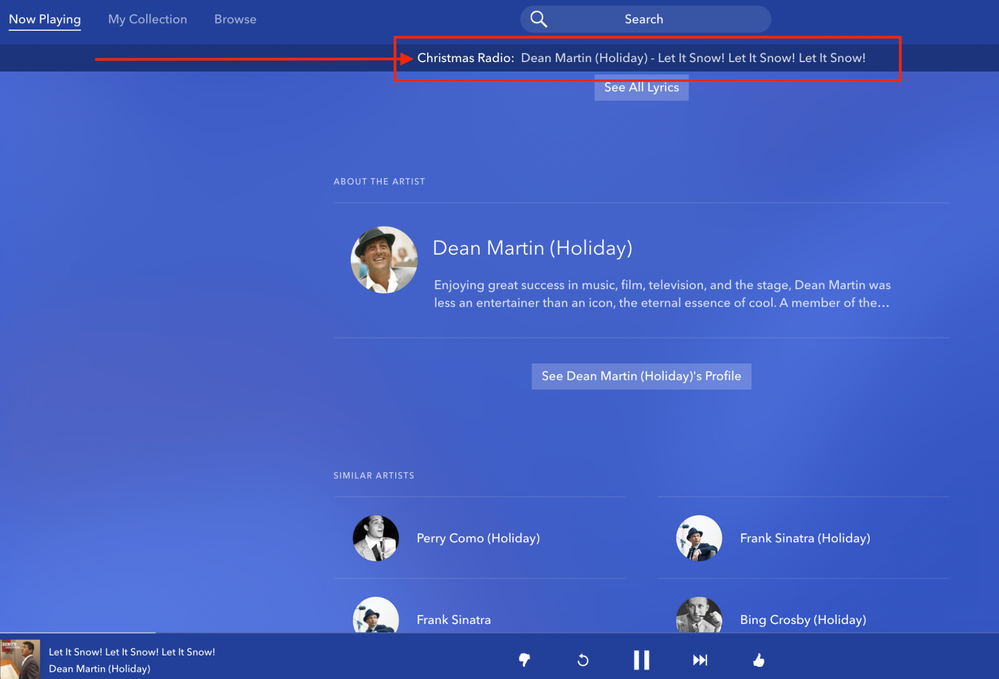The width and height of the screenshot is (999, 679).
Task: Click the magnifying glass search icon
Action: [x=539, y=19]
